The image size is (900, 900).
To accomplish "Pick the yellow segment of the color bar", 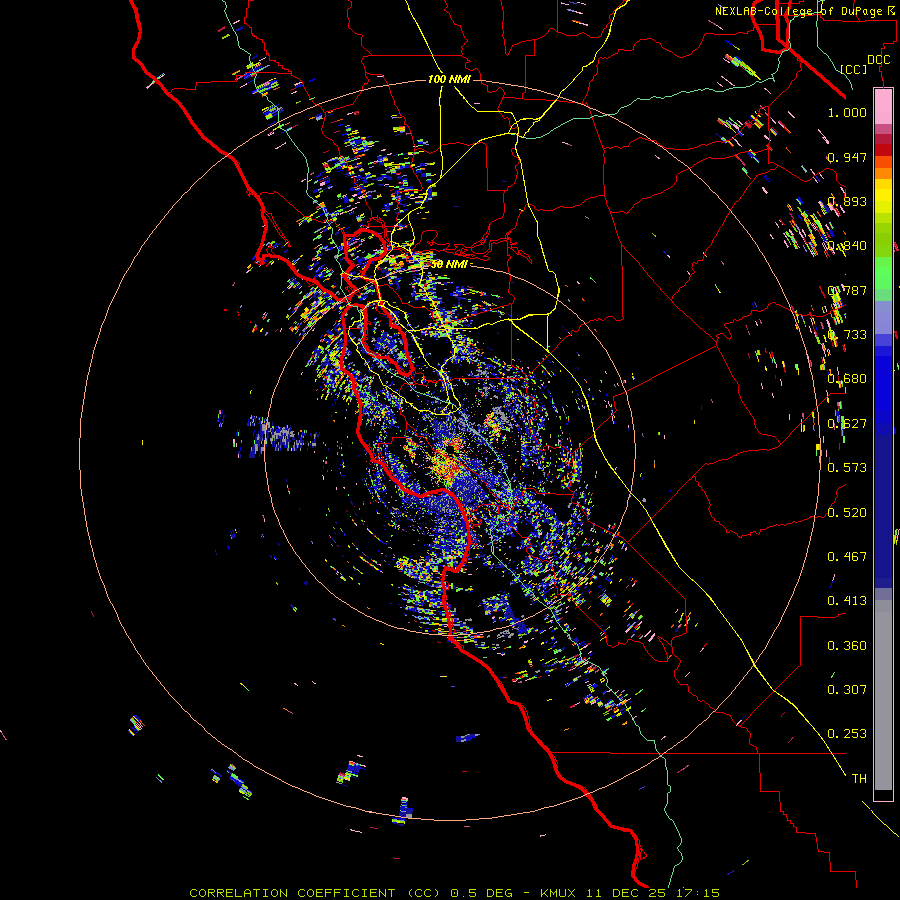I will [883, 196].
